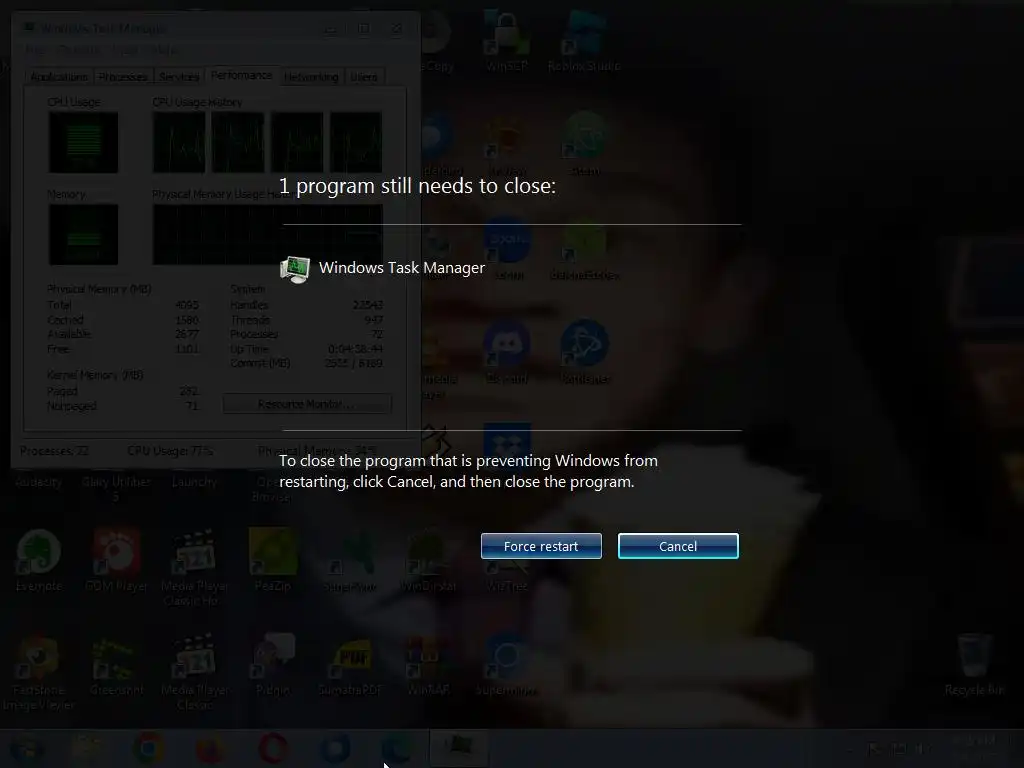Open the PeaZip desktop shortcut
The height and width of the screenshot is (768, 1024).
273,562
